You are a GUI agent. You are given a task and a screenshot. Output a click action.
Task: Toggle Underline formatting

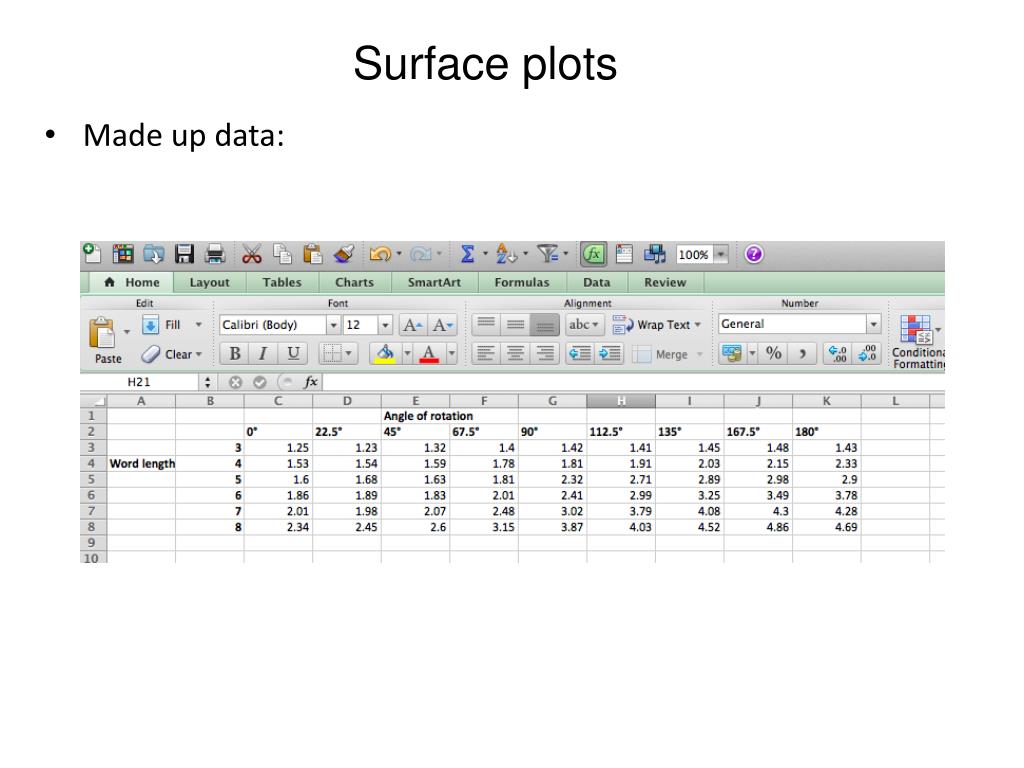pos(292,354)
